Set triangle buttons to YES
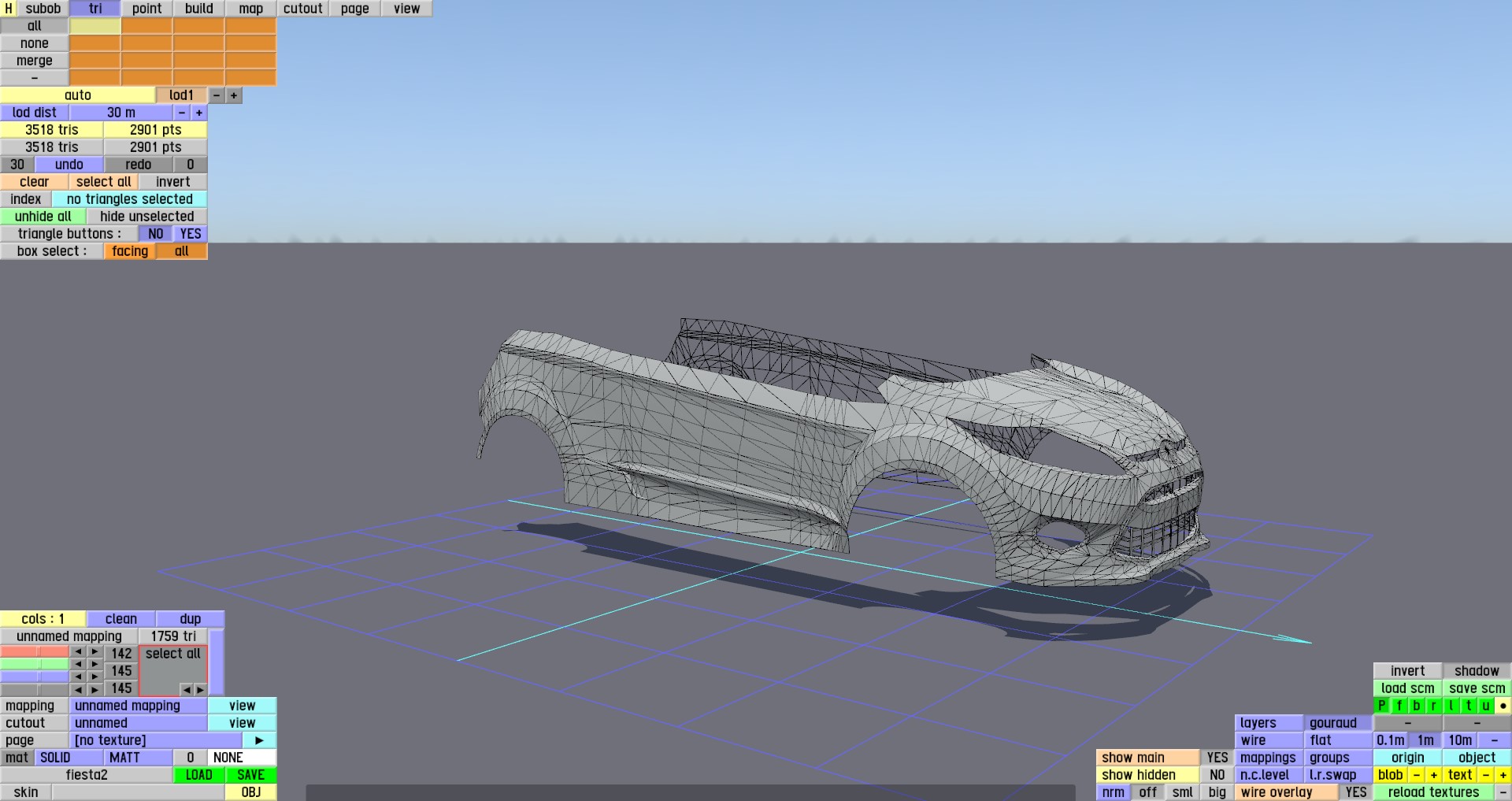 point(191,234)
